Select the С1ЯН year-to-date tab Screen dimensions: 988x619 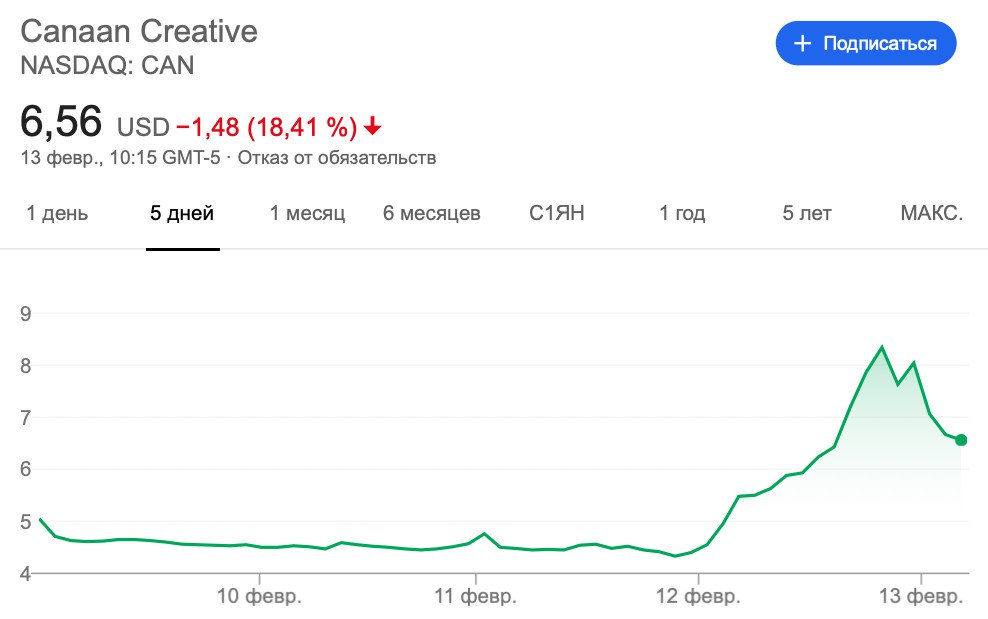pos(557,213)
